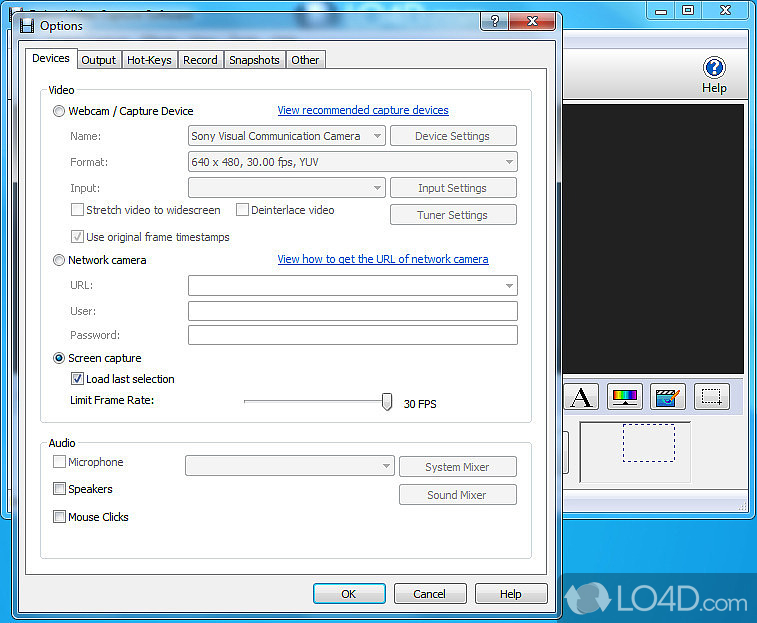The width and height of the screenshot is (757, 623).
Task: Enable the Mouse Clicks checkbox
Action: pyautogui.click(x=59, y=517)
